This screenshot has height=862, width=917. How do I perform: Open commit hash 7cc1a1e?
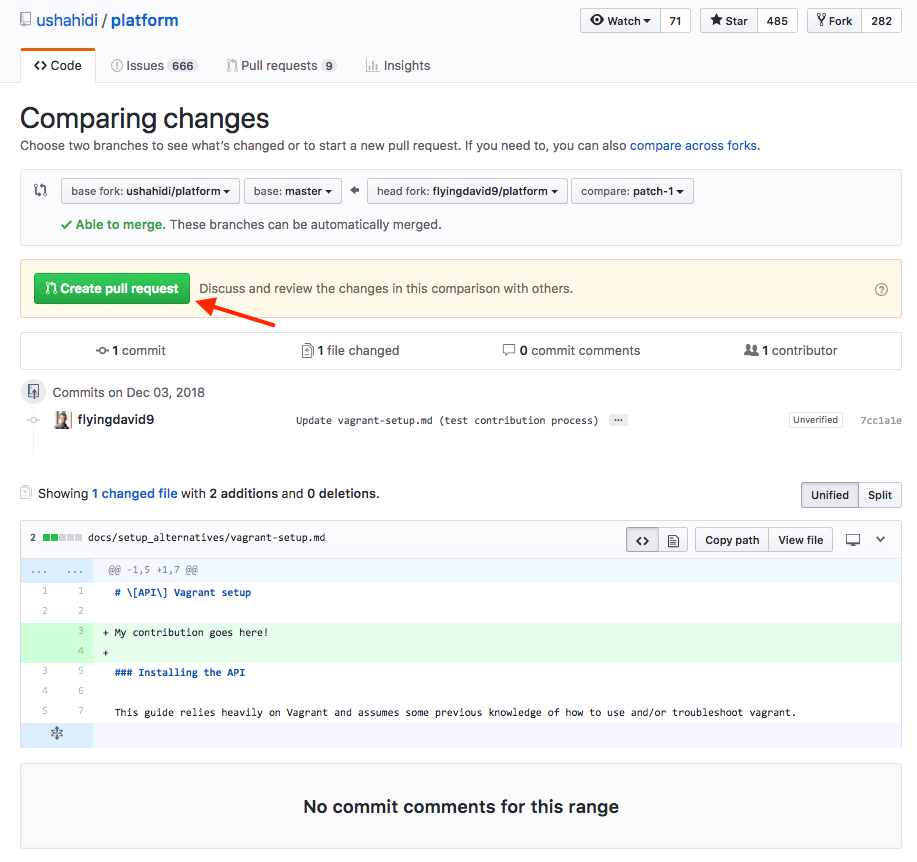[x=880, y=421]
